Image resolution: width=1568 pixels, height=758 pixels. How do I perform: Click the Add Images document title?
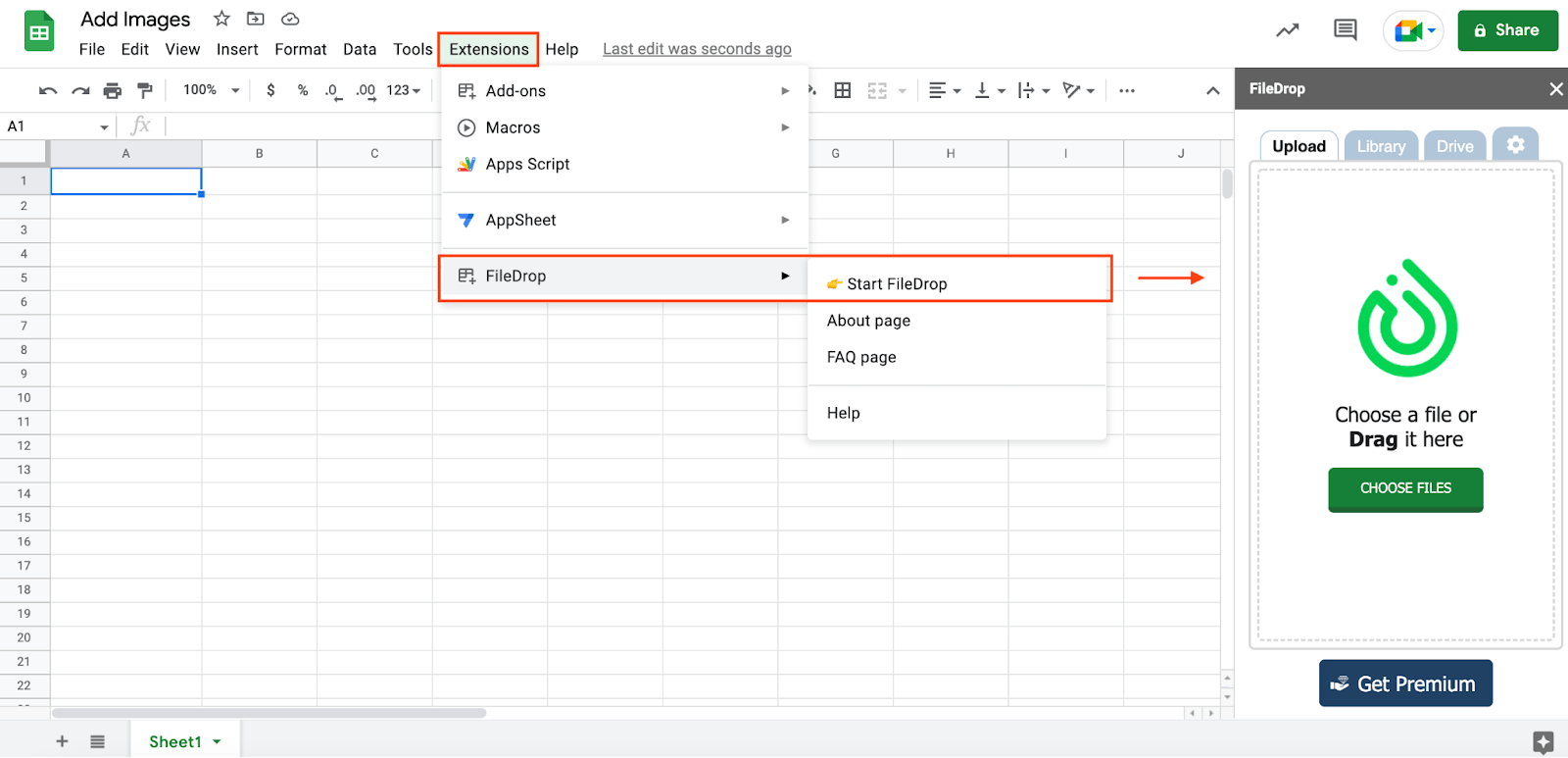pos(135,20)
